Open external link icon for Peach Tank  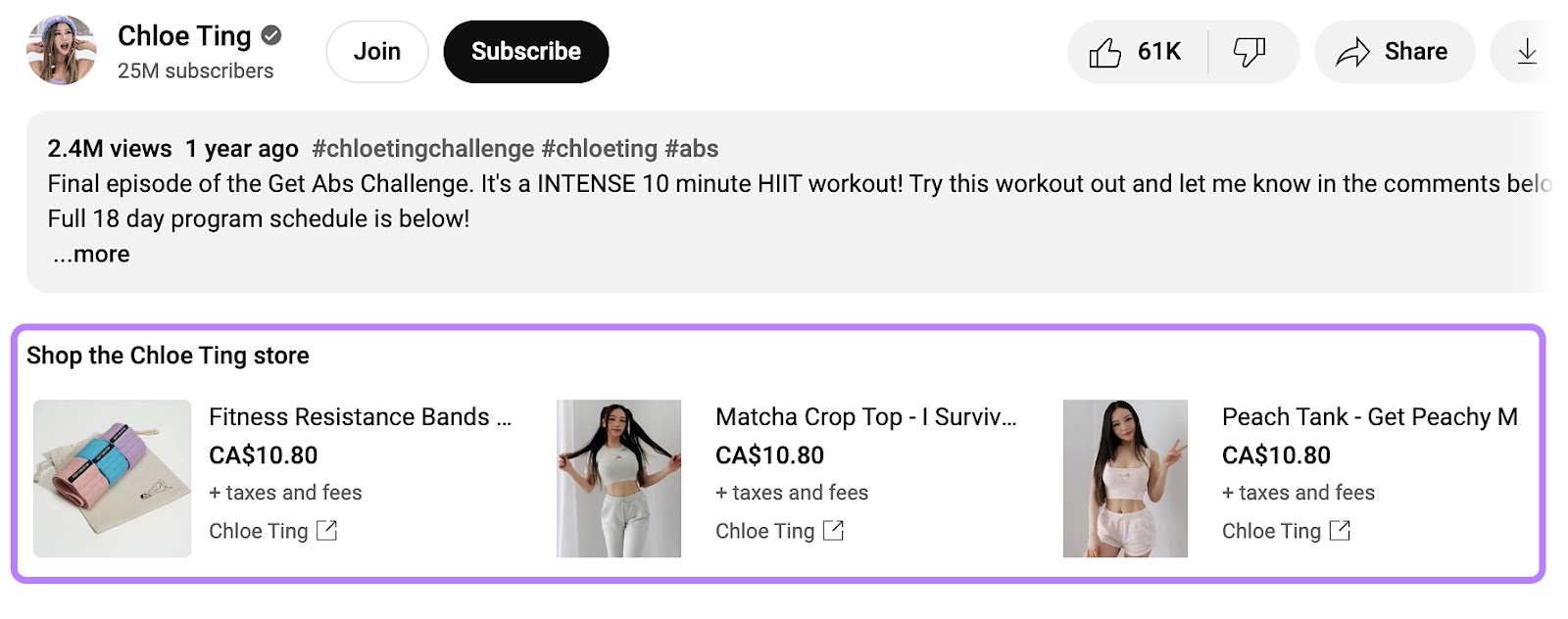coord(1341,531)
